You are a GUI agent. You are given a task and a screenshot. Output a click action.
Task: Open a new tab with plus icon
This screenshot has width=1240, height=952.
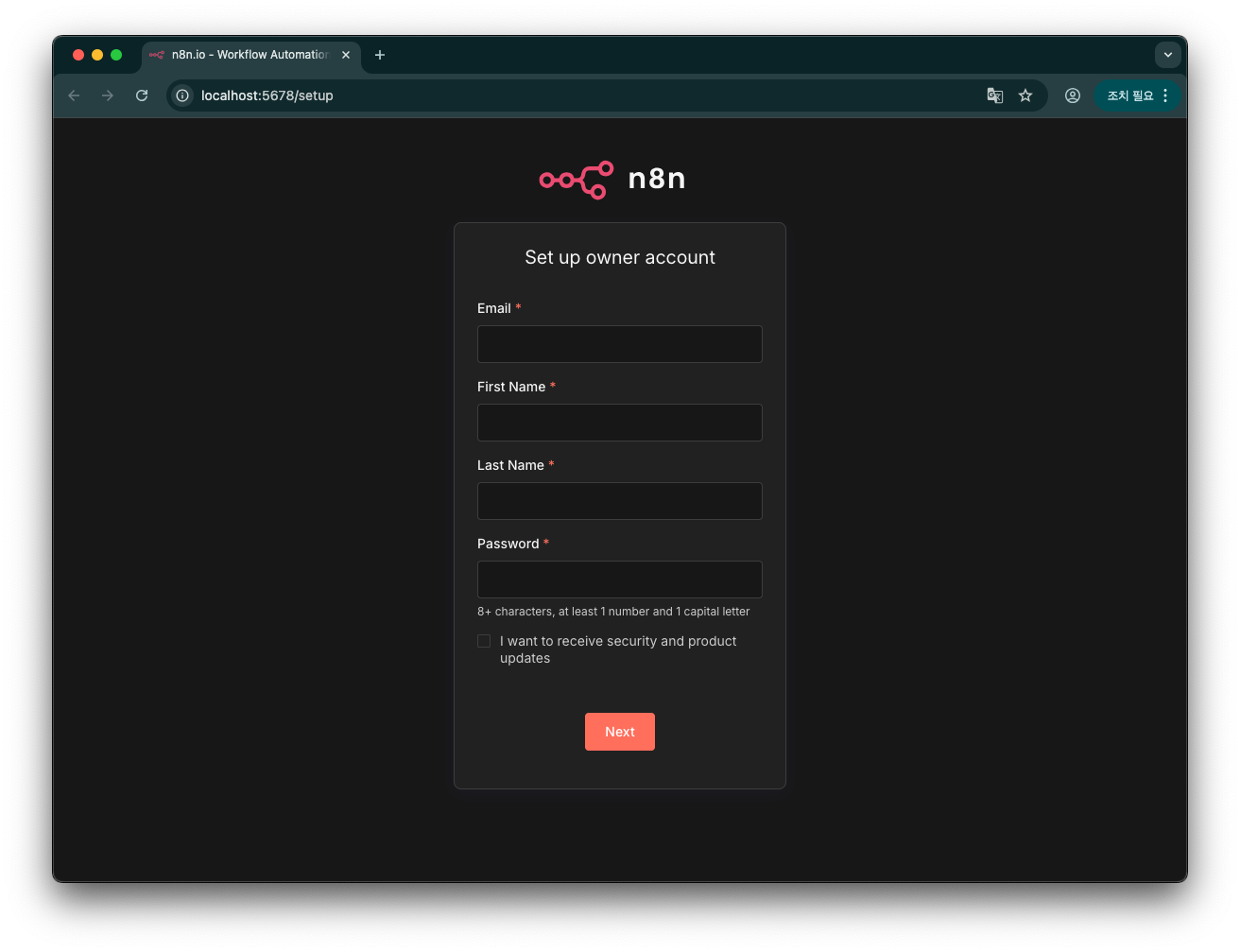point(380,55)
